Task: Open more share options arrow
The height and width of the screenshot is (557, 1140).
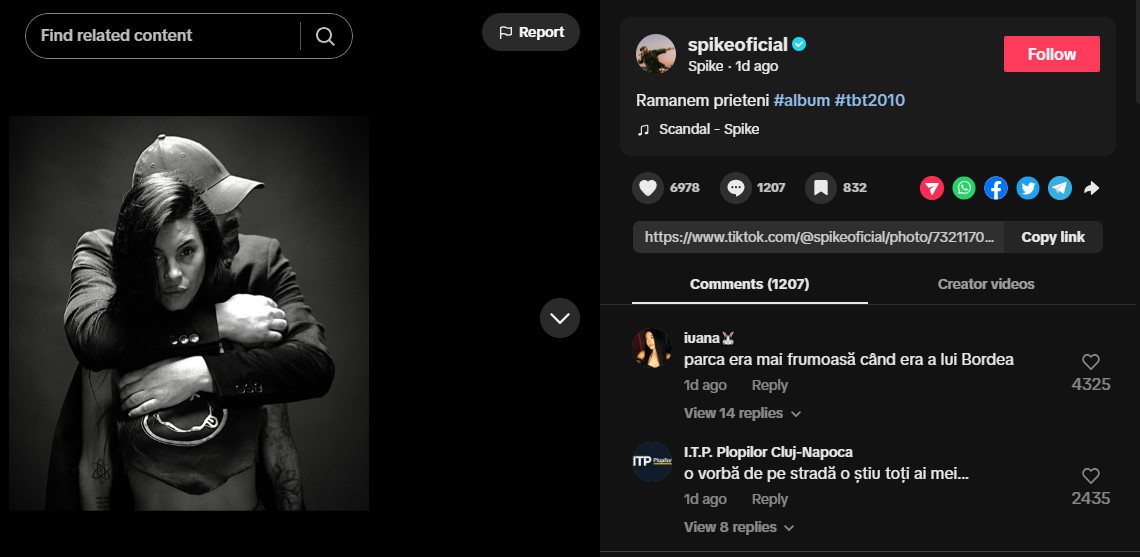Action: [1091, 188]
